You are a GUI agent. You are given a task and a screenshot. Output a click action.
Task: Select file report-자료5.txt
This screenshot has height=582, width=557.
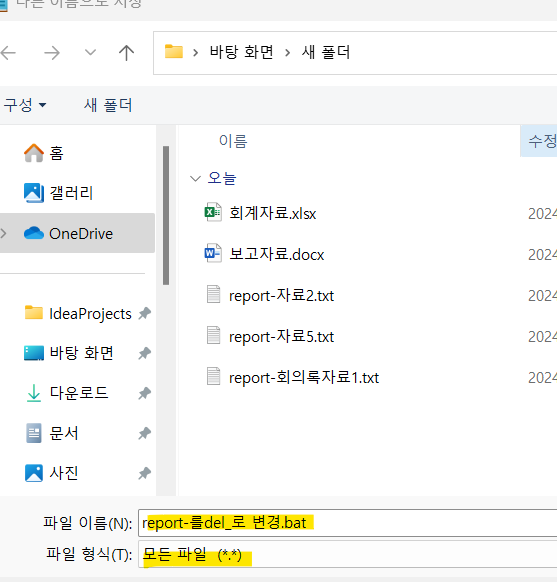281,337
